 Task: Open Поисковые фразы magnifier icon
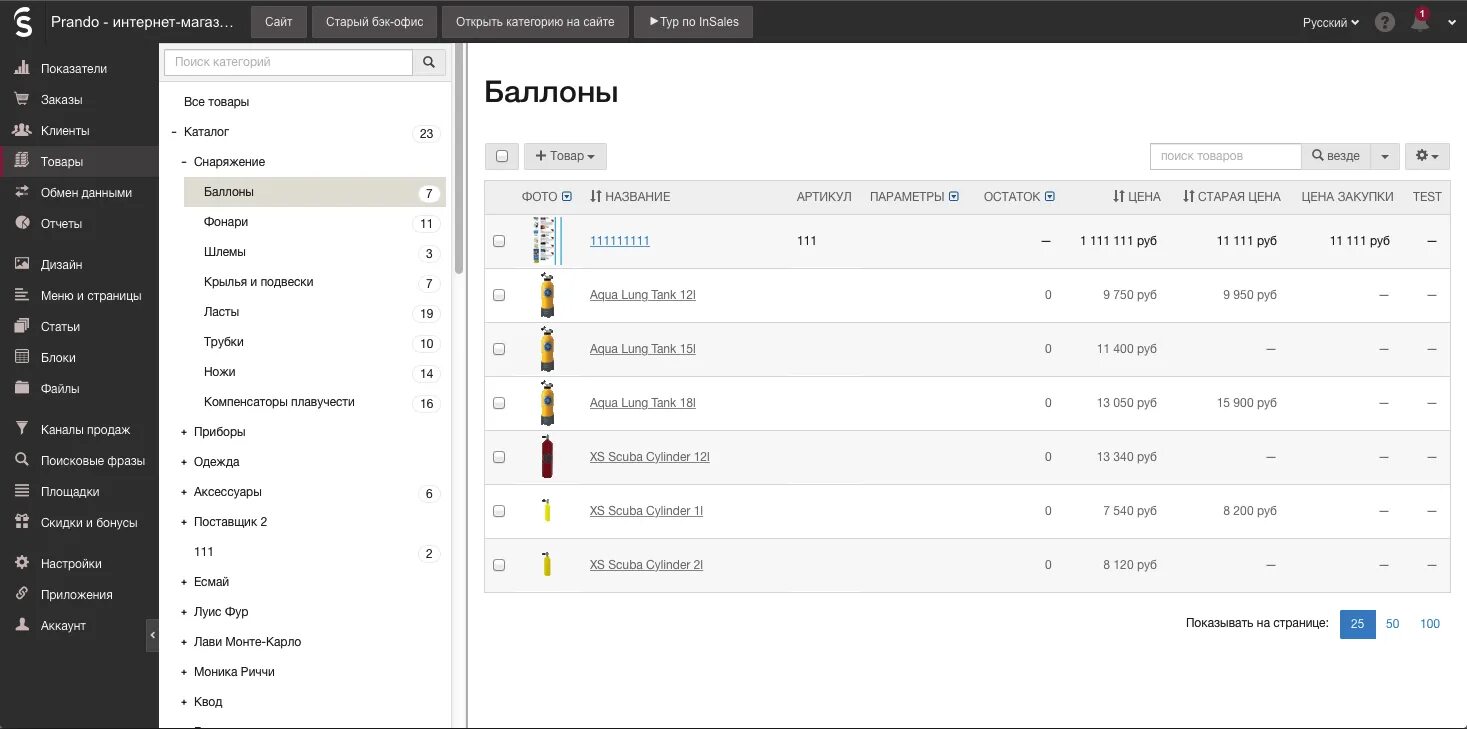click(21, 460)
